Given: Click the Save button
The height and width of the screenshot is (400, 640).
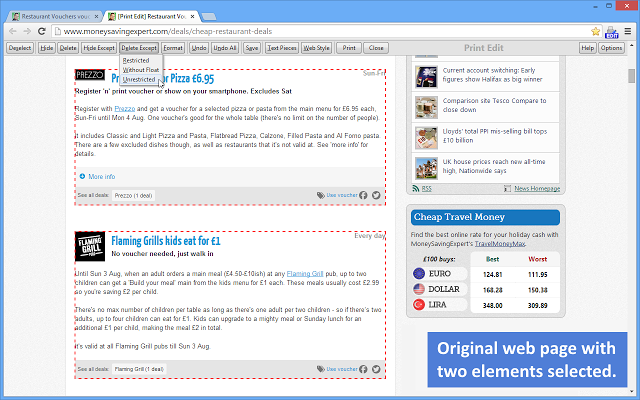Looking at the screenshot, I should [x=252, y=48].
